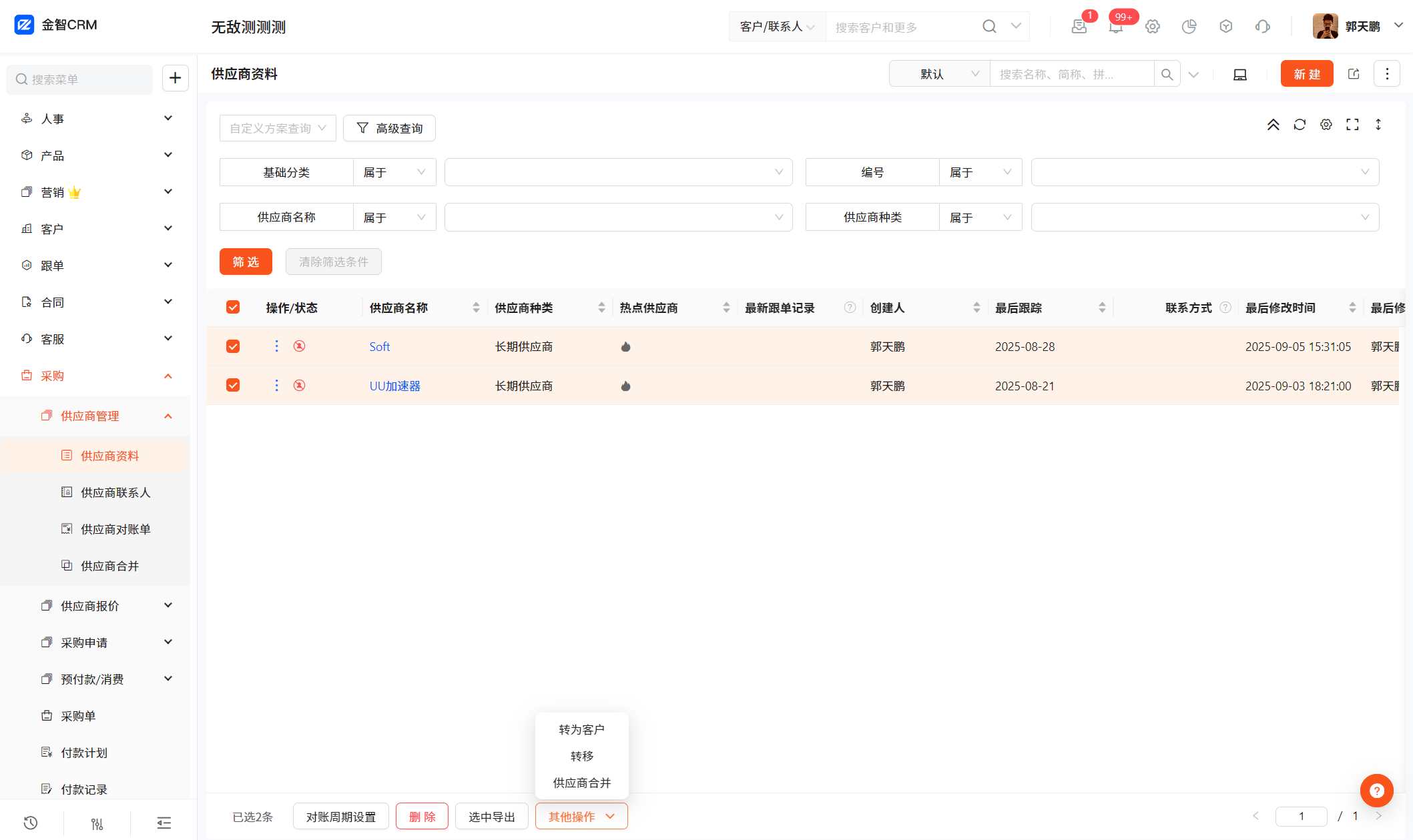Toggle the fullscreen icon in the table toolbar
Screen dimensions: 1413x840
click(x=1352, y=125)
